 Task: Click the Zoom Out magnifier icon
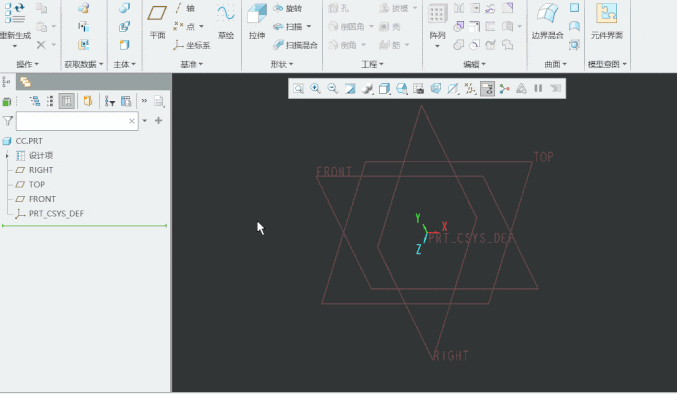(x=332, y=88)
